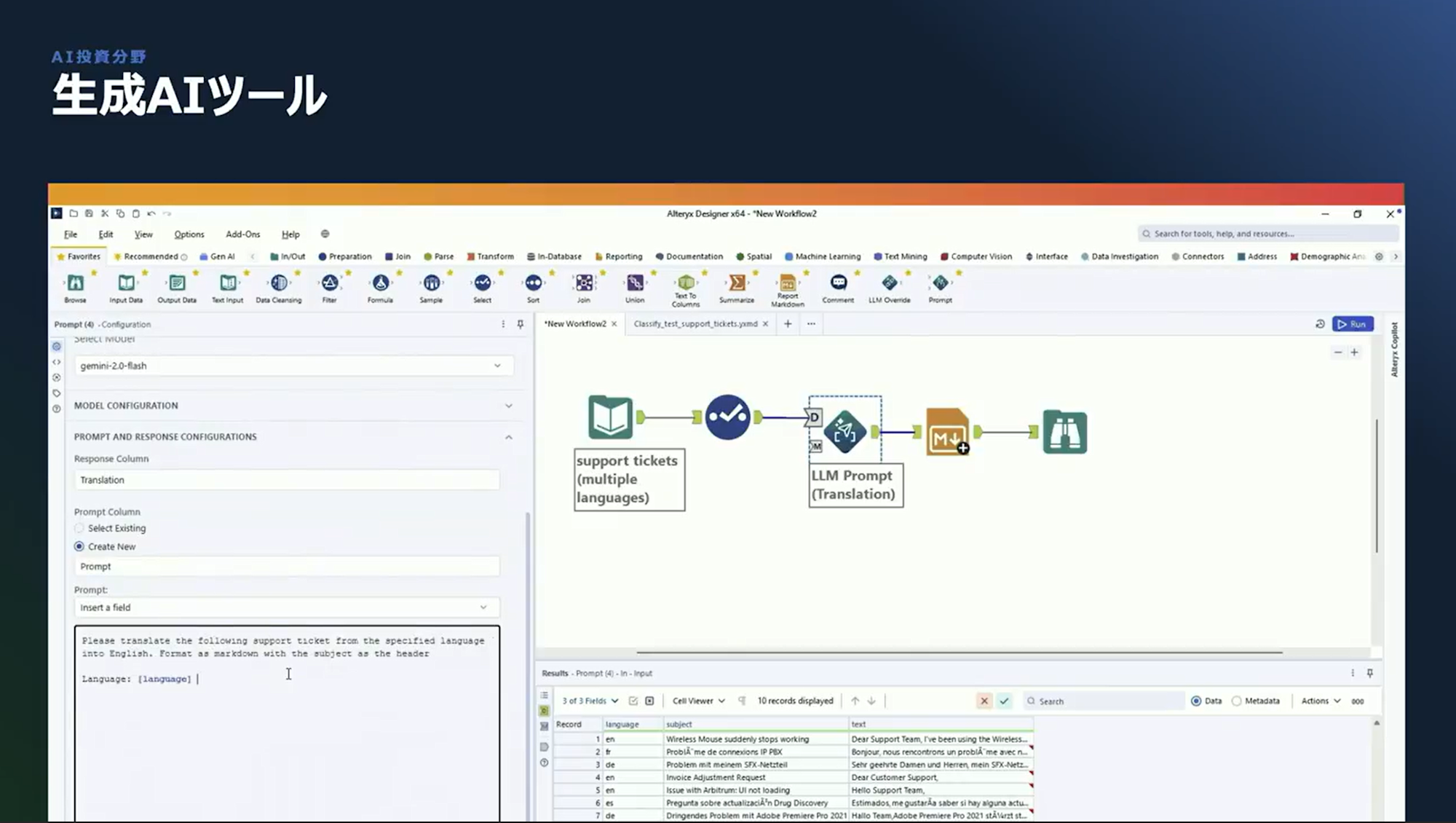Open the File menu
Image resolution: width=1456 pixels, height=823 pixels.
click(71, 235)
